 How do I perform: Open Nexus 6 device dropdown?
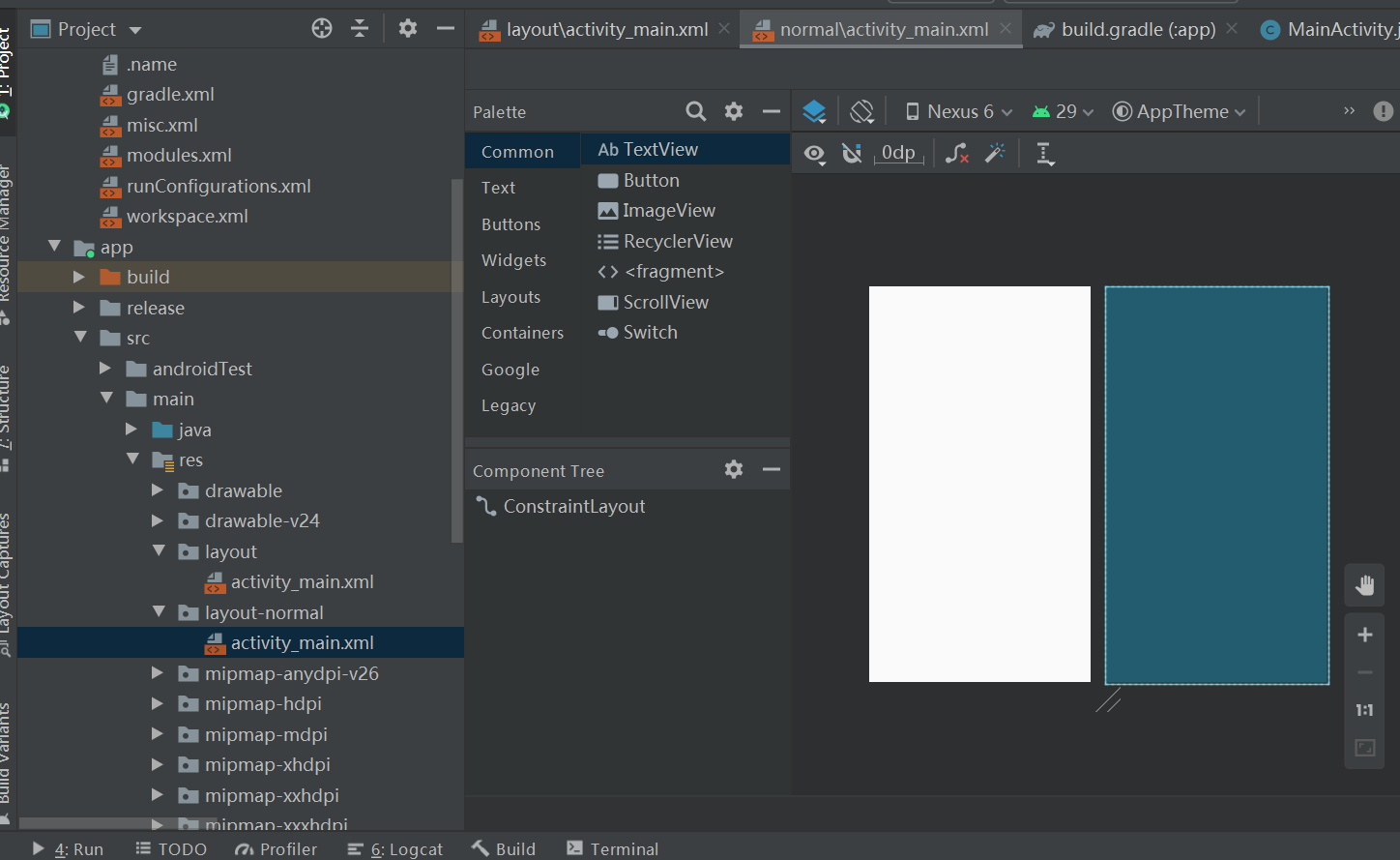tap(958, 111)
